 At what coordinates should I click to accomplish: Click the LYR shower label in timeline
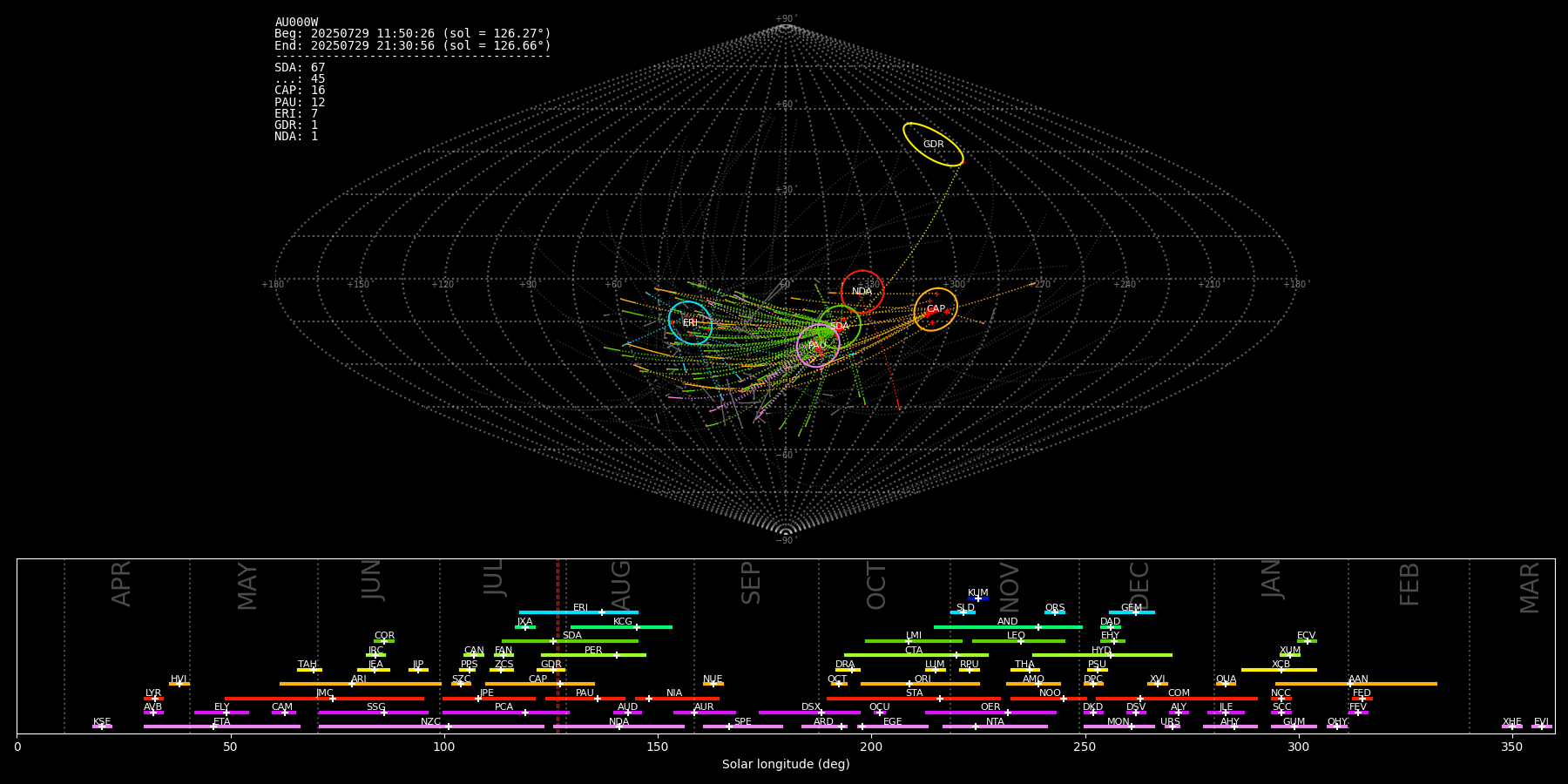[153, 693]
